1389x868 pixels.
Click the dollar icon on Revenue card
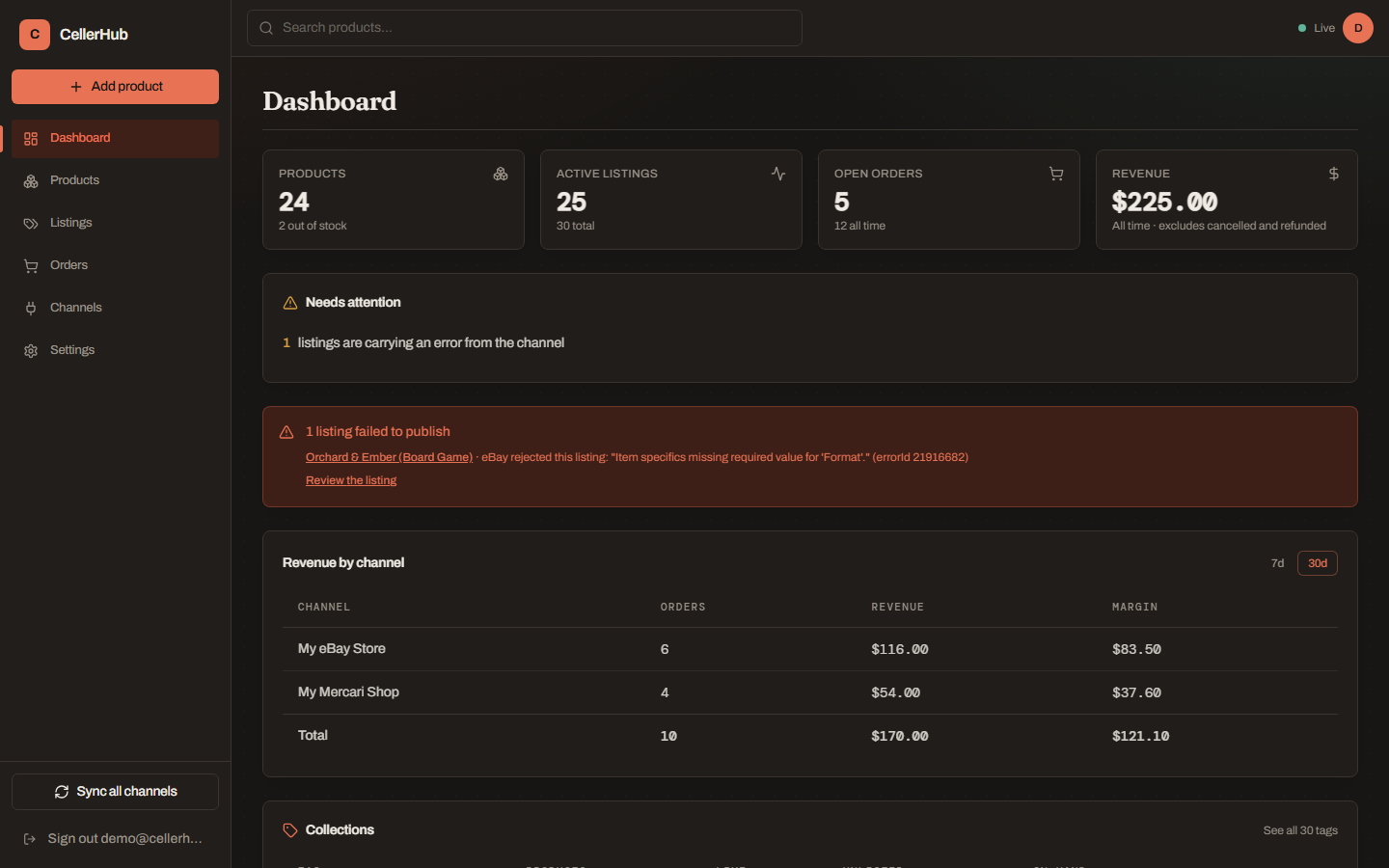click(1334, 174)
